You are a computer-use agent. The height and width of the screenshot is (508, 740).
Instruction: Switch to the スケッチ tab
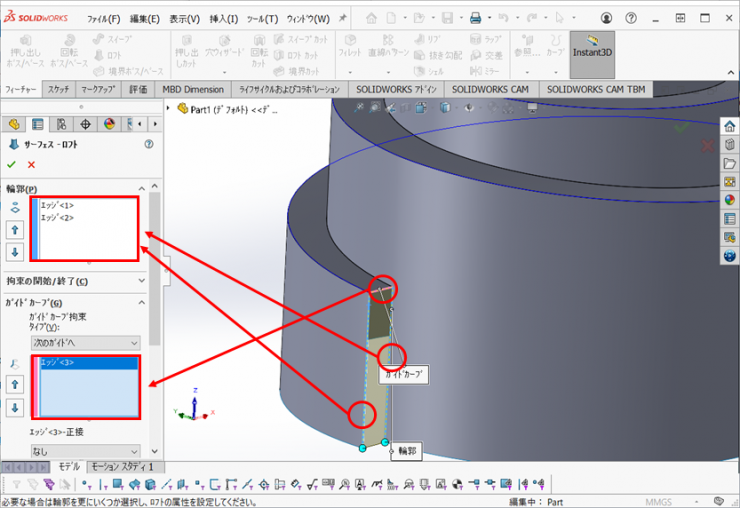click(58, 89)
